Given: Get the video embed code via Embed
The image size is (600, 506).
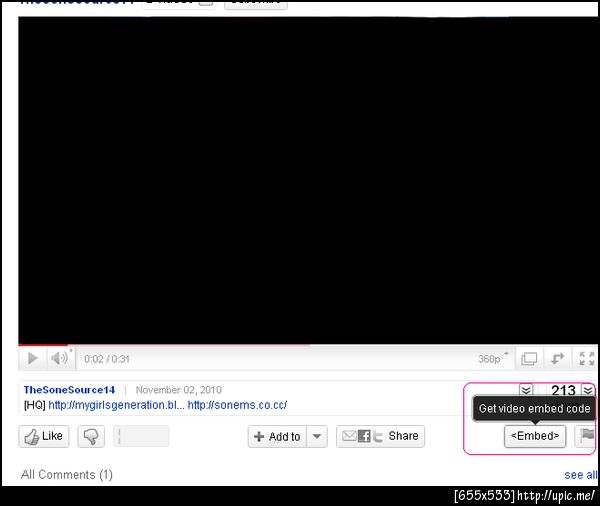Looking at the screenshot, I should pos(535,436).
